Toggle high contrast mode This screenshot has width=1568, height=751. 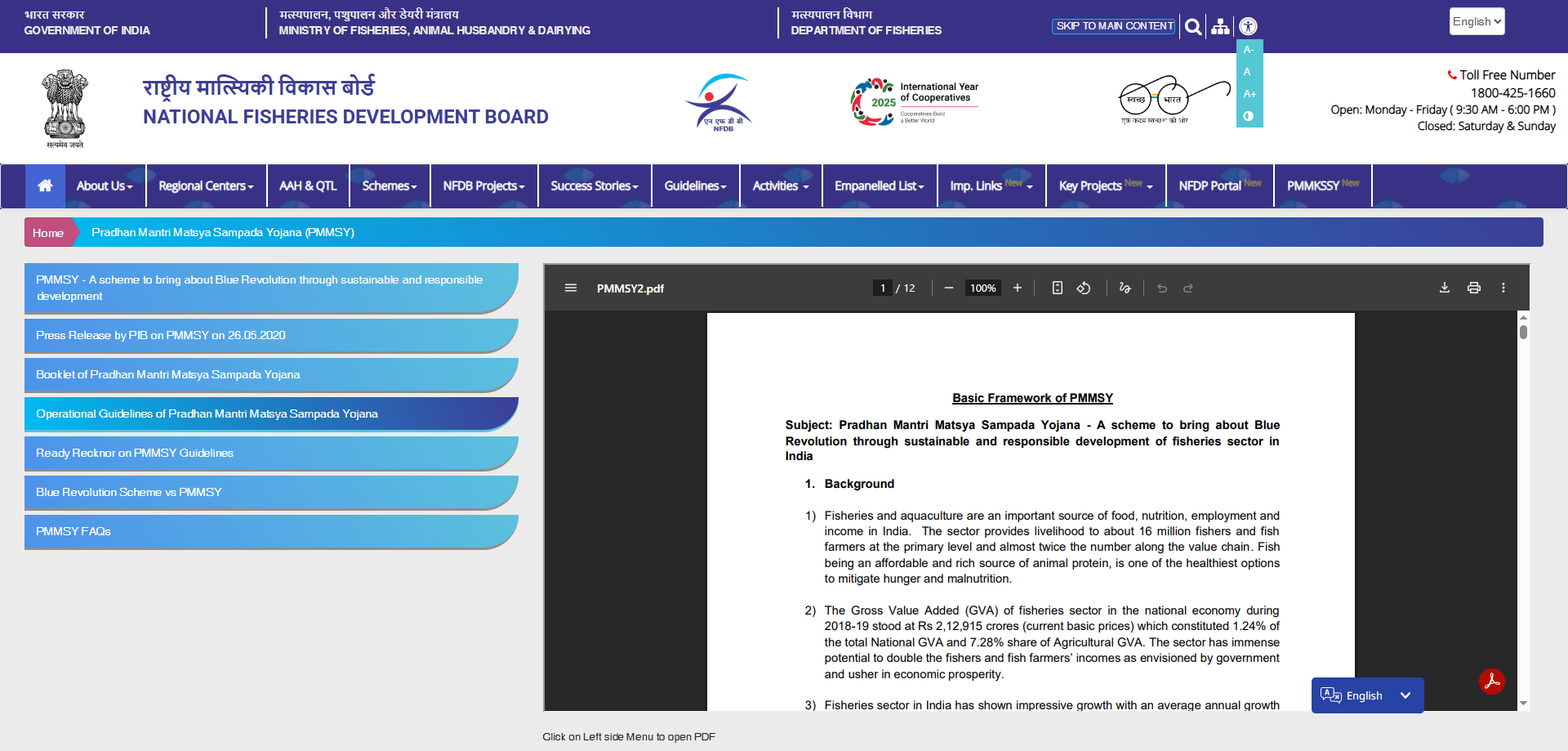point(1249,116)
